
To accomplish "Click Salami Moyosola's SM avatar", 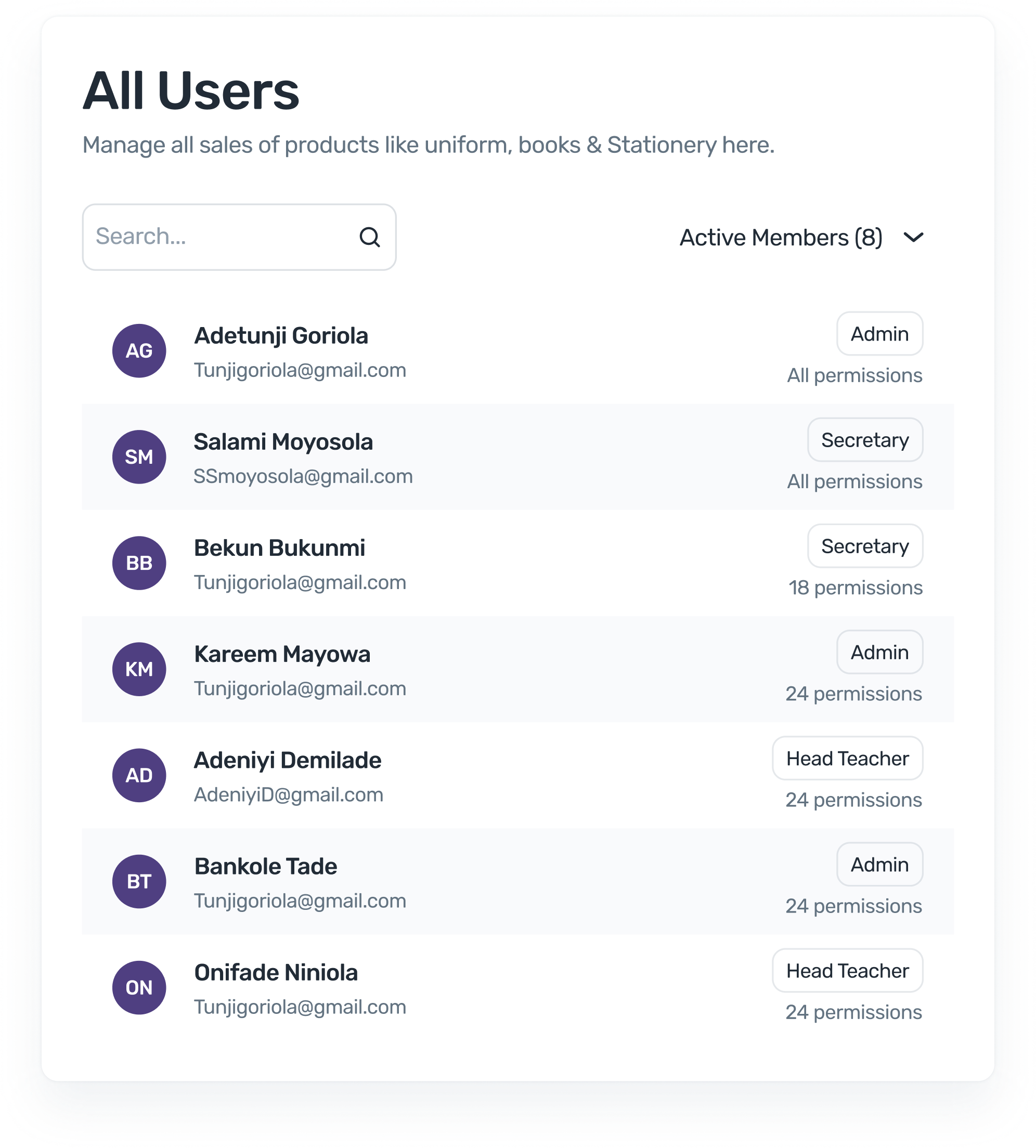I will (138, 456).
